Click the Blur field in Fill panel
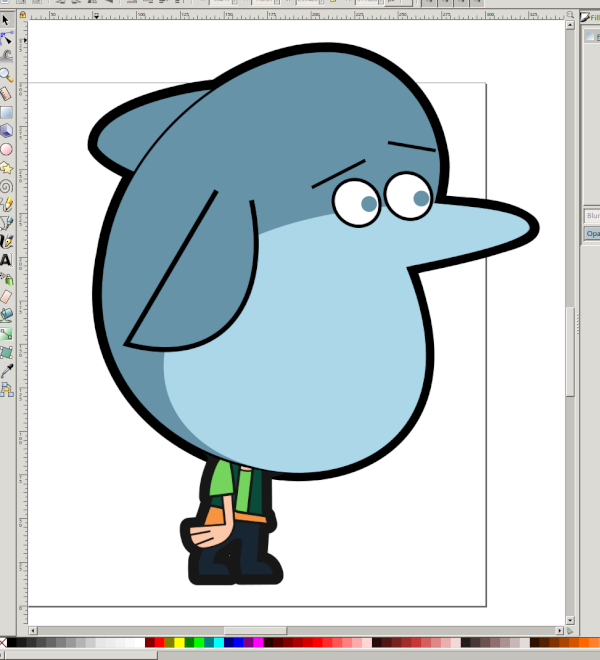 tap(592, 216)
